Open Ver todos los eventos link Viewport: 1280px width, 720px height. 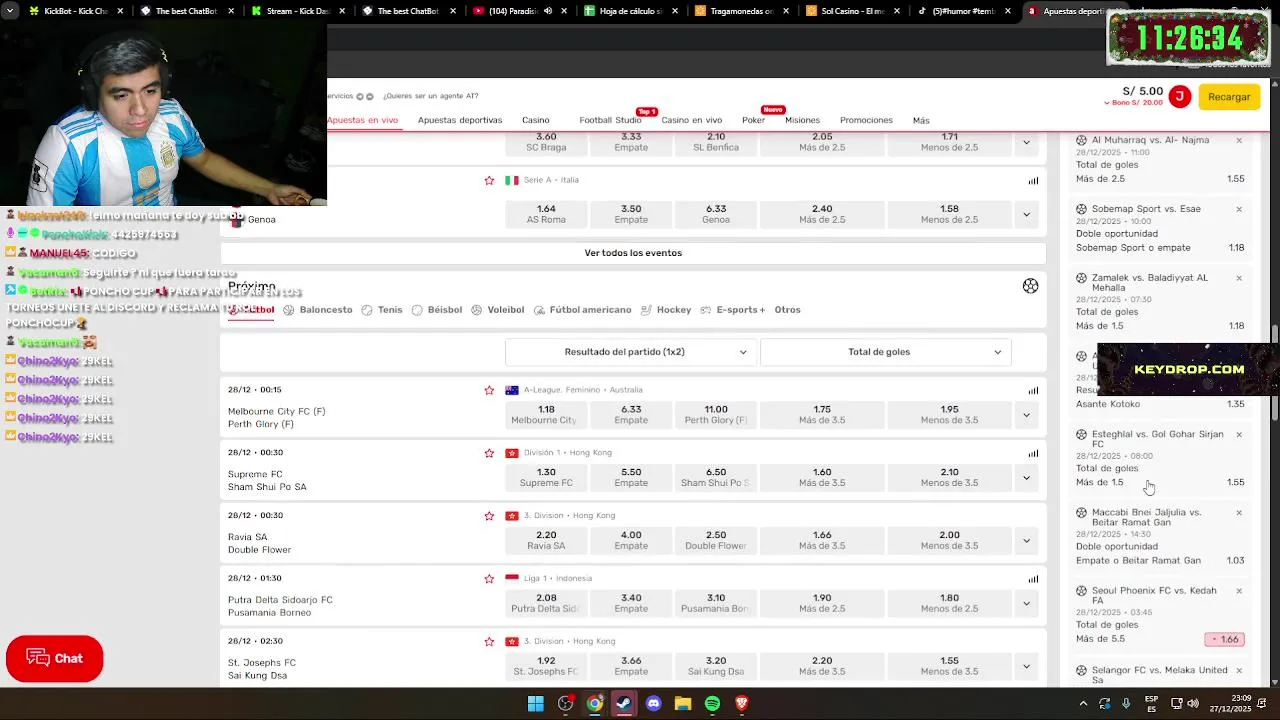633,253
